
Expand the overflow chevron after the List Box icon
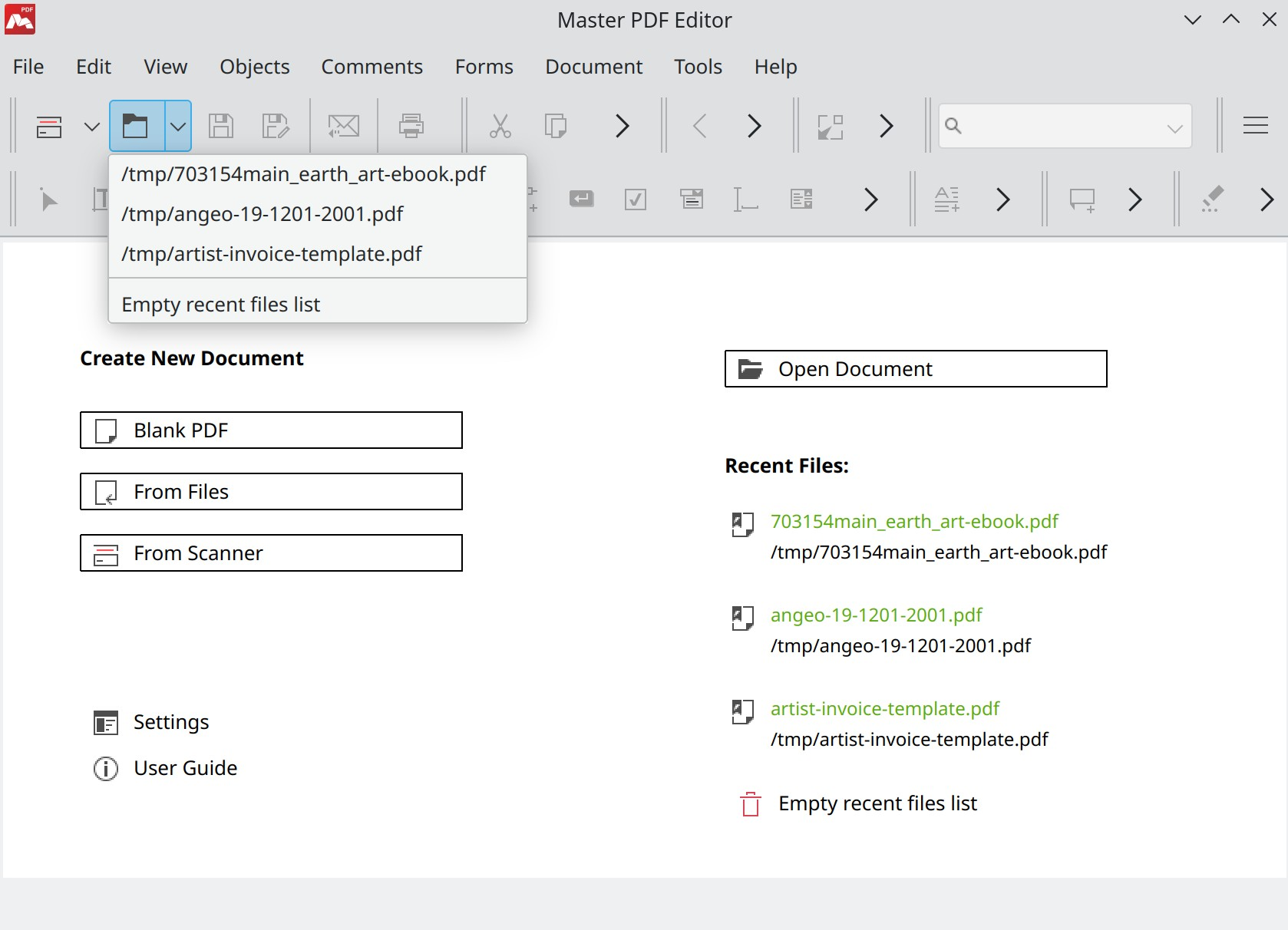870,200
